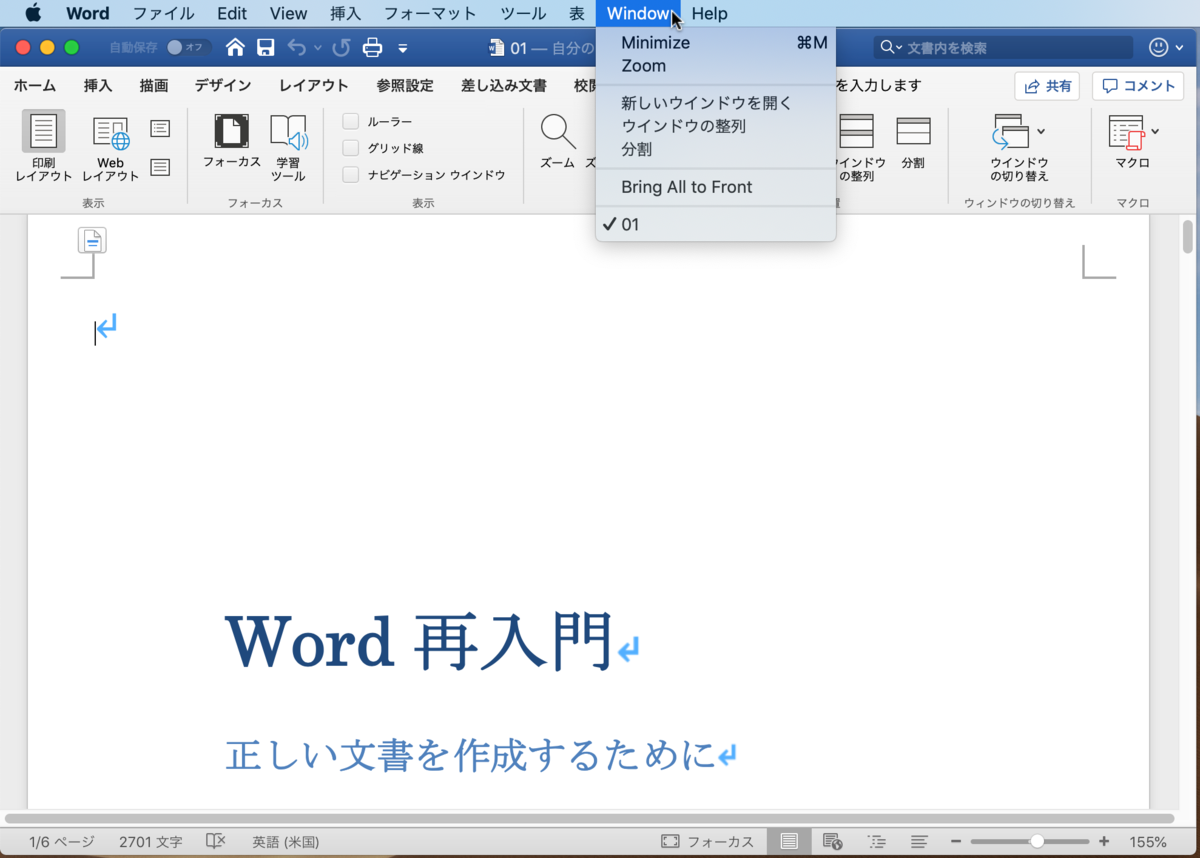The height and width of the screenshot is (858, 1200).
Task: Click the 155% zoom level
Action: 1148,842
